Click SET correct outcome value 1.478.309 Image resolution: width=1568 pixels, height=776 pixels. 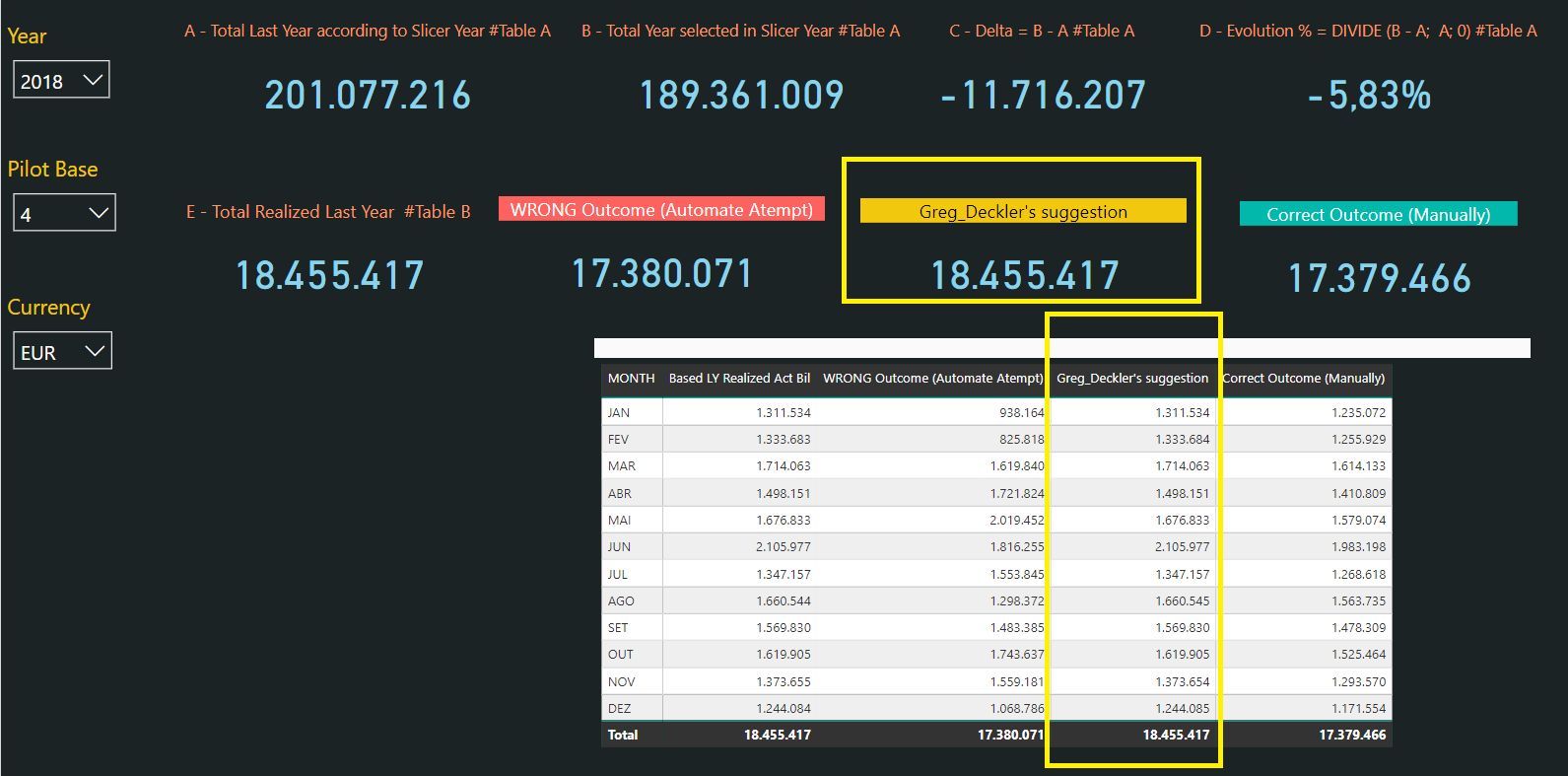[x=1358, y=627]
